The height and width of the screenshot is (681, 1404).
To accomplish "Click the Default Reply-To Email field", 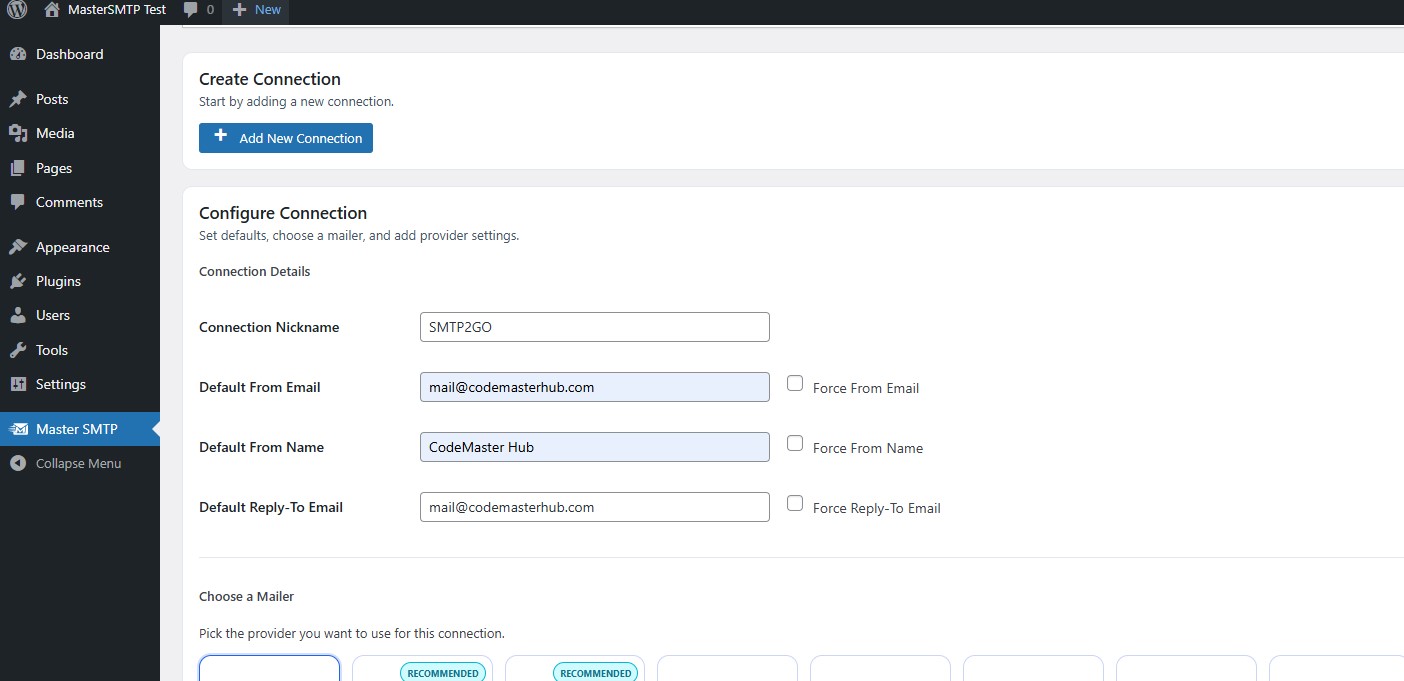I will coord(594,507).
